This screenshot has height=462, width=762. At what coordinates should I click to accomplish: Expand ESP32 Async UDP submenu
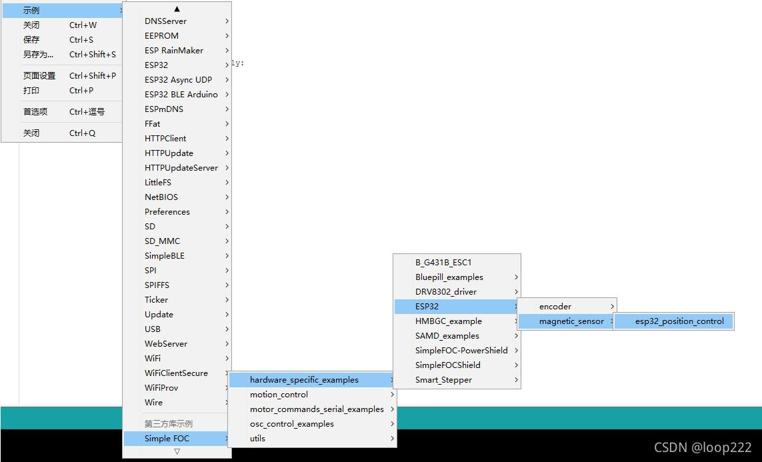tap(177, 80)
